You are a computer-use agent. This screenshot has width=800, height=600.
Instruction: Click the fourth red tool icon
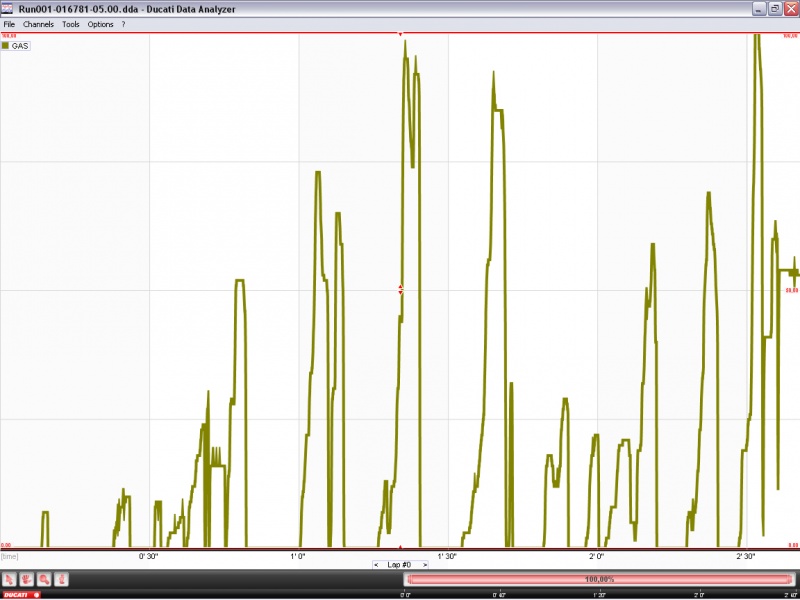point(61,579)
